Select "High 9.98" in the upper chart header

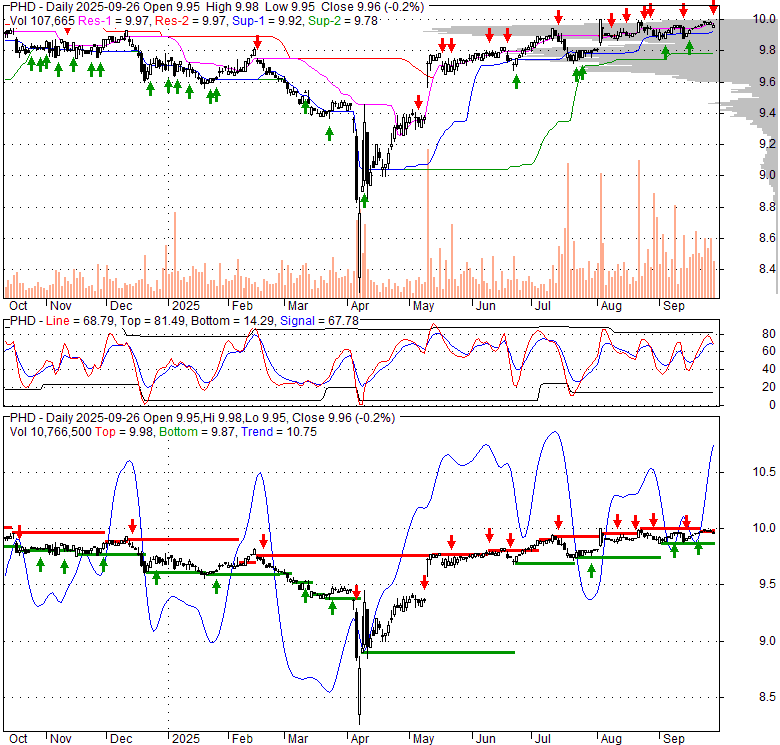click(232, 7)
